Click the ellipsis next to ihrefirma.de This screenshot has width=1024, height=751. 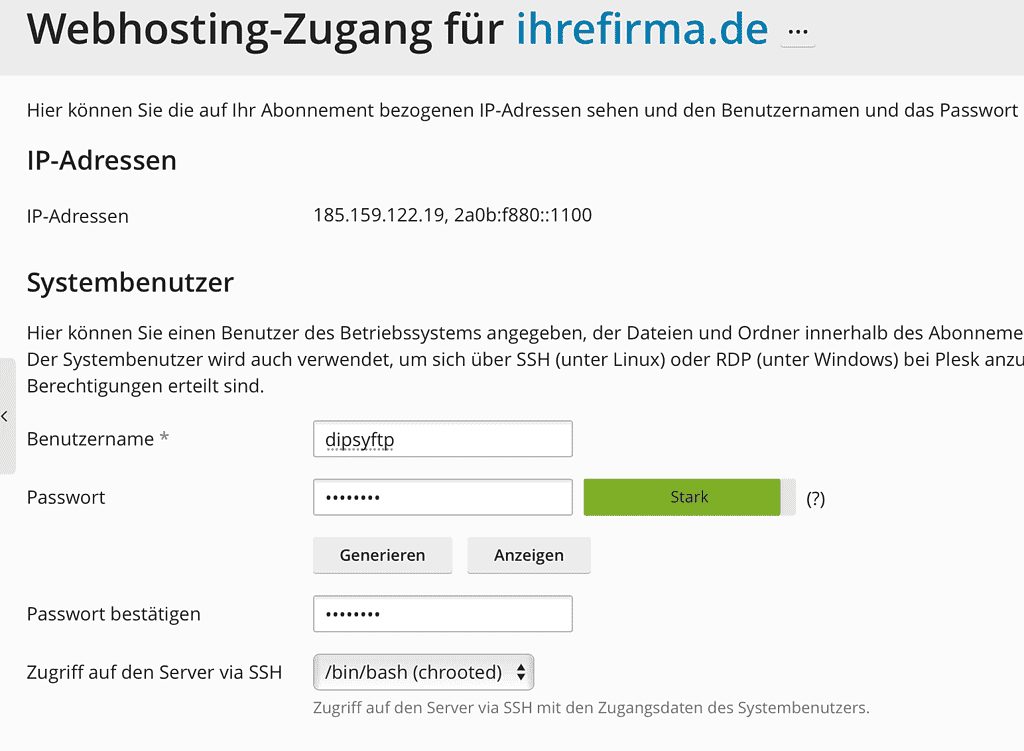point(798,31)
